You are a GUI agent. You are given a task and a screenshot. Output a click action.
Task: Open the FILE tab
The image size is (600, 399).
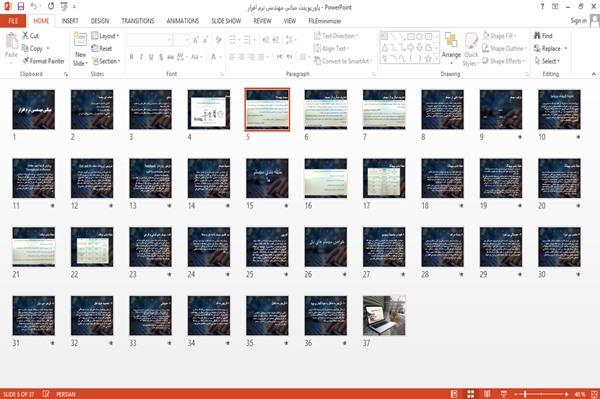pos(13,21)
